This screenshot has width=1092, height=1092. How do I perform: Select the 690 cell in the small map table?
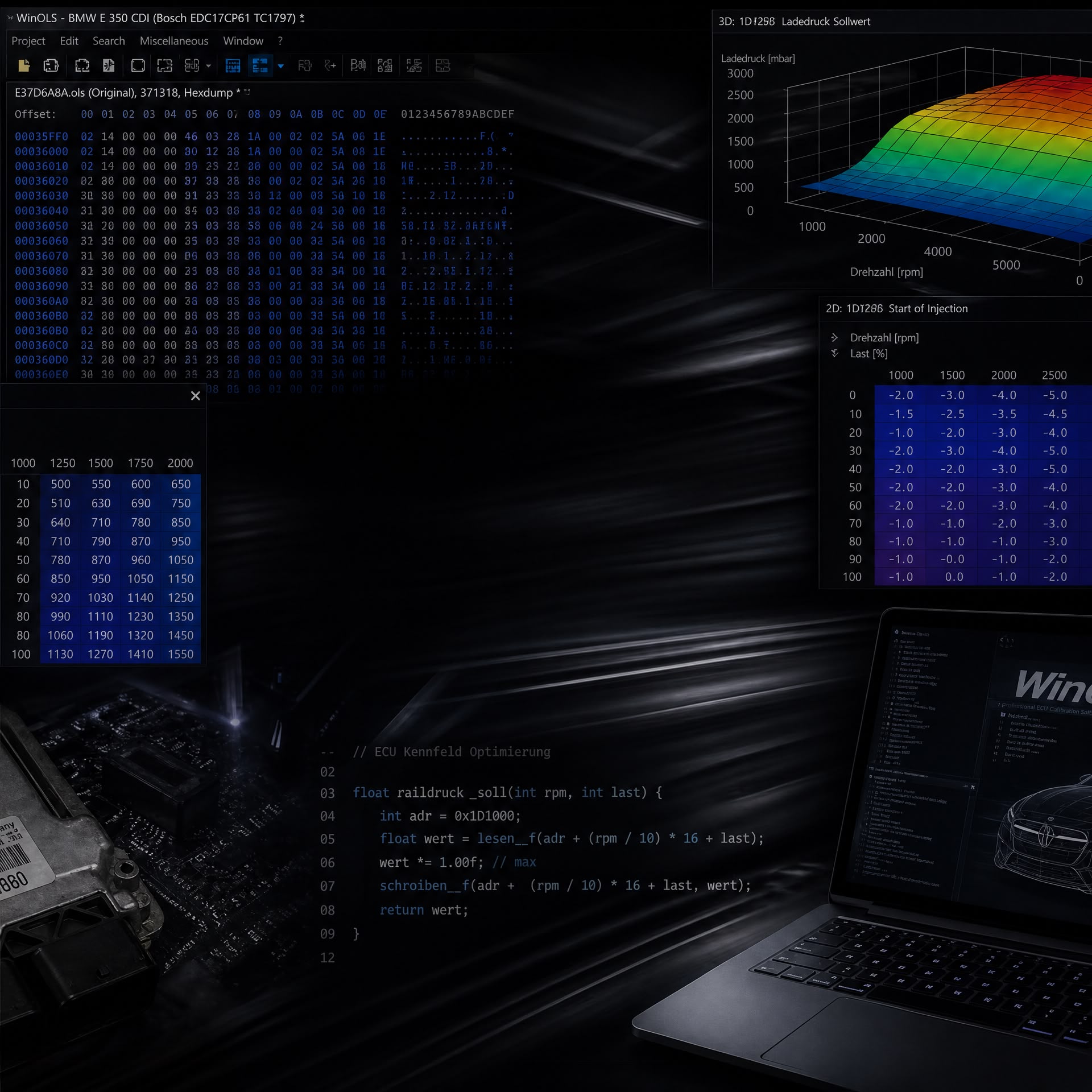[x=141, y=503]
